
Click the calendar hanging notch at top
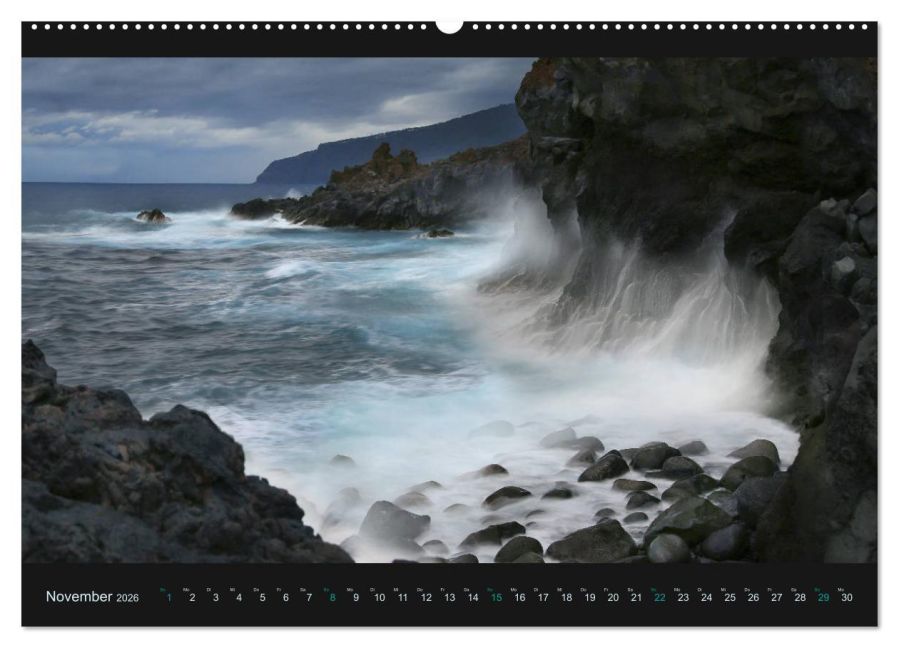coord(449,26)
